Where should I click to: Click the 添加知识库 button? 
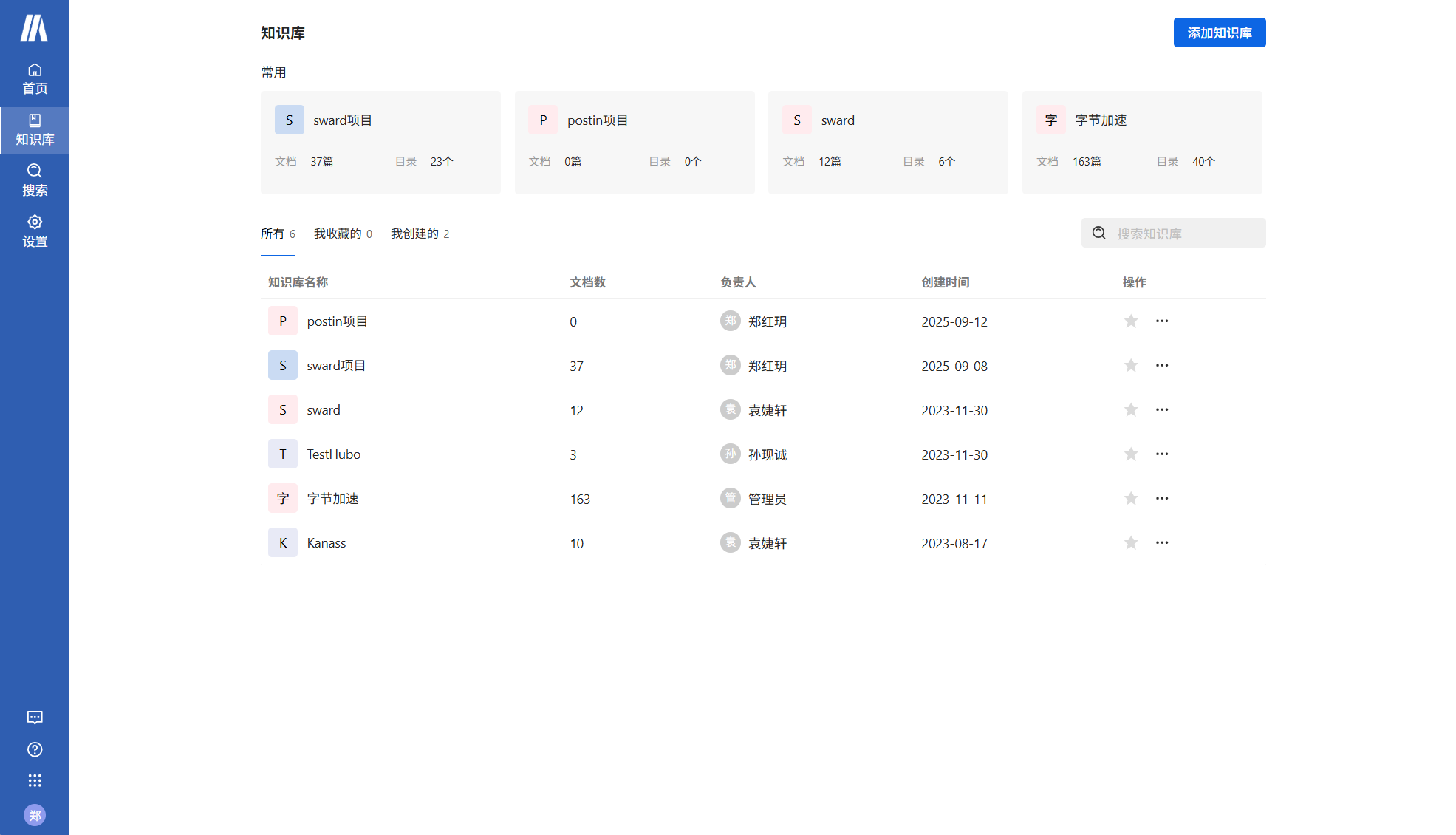click(x=1220, y=33)
